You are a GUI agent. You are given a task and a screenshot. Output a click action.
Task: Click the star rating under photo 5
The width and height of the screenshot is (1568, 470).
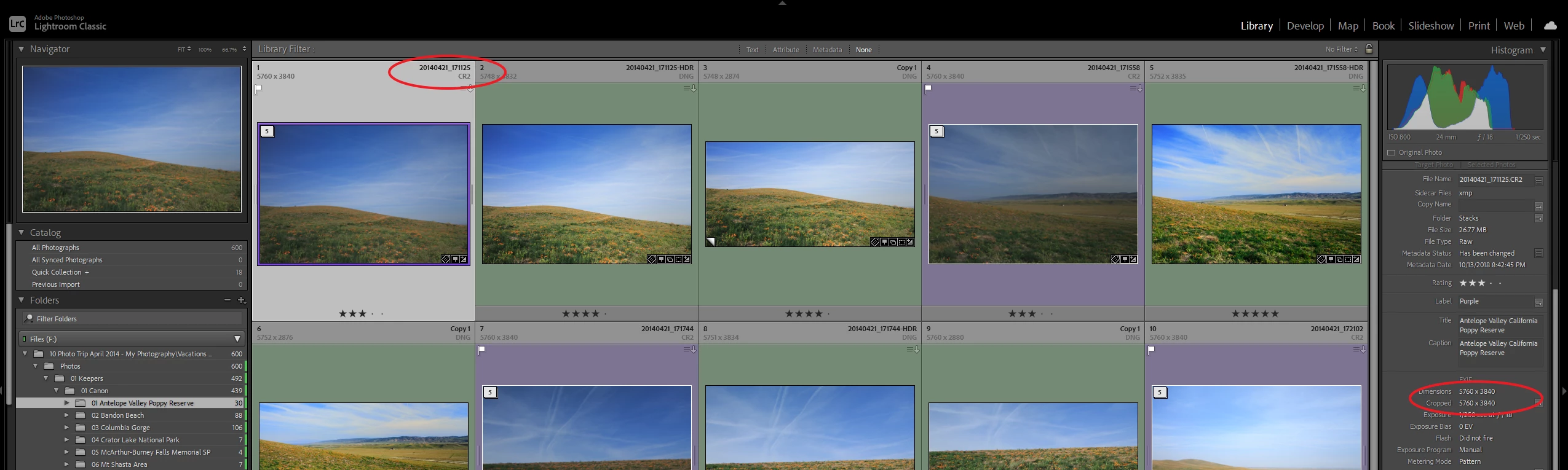coord(1254,313)
